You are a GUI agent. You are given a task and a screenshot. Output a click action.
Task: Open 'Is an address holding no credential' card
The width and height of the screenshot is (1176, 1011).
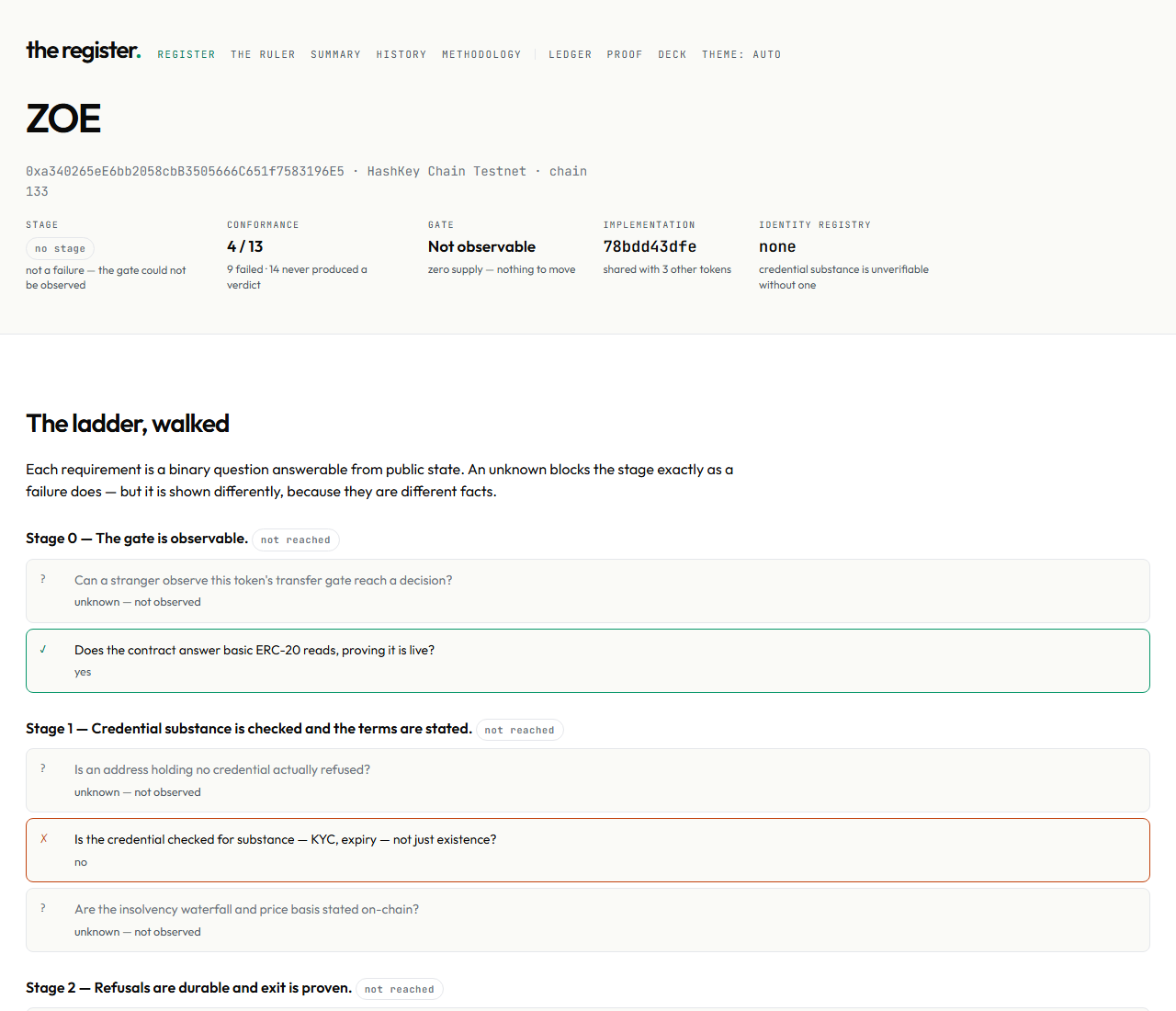pos(588,780)
